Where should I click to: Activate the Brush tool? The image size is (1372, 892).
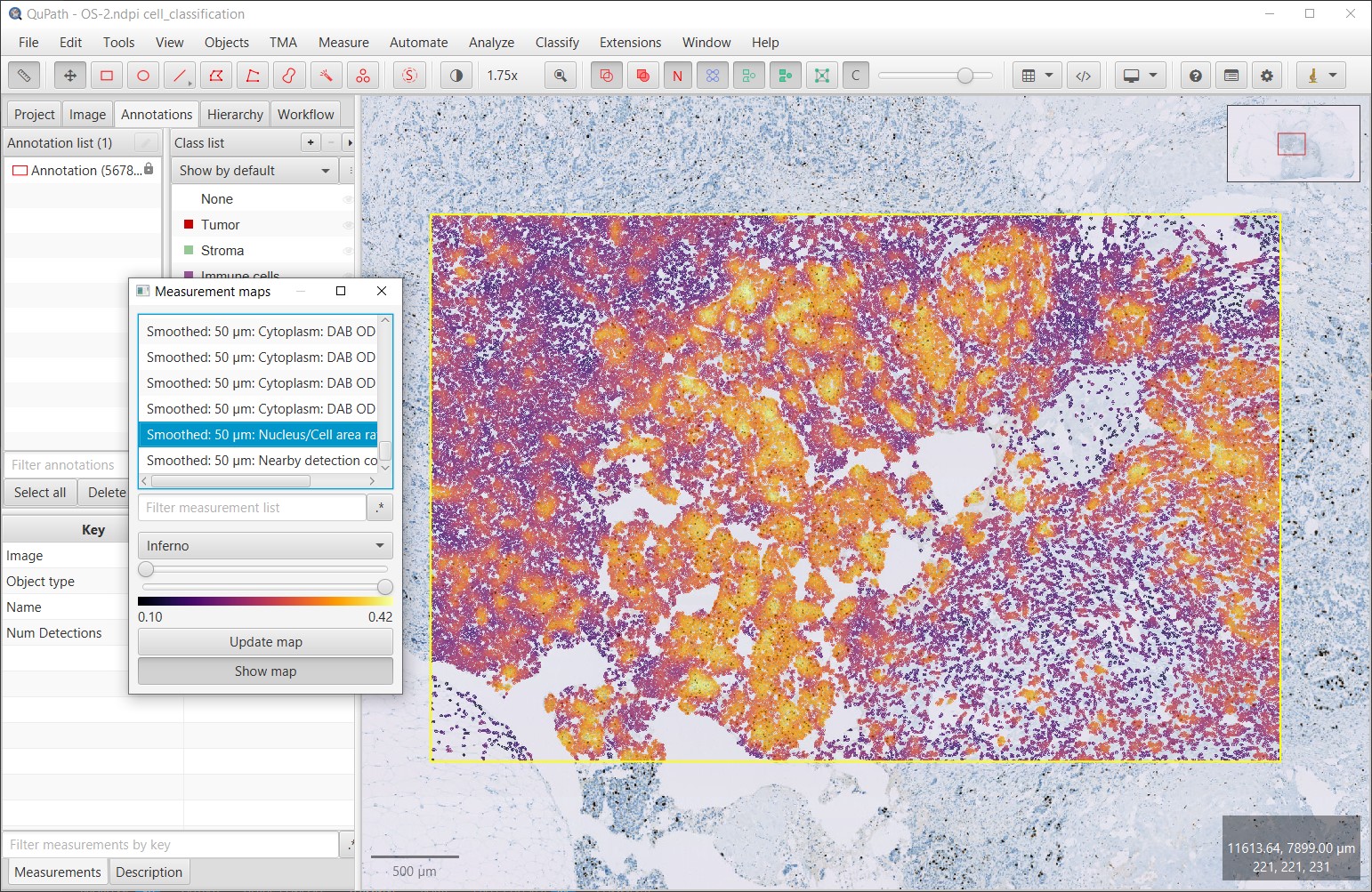pyautogui.click(x=289, y=76)
